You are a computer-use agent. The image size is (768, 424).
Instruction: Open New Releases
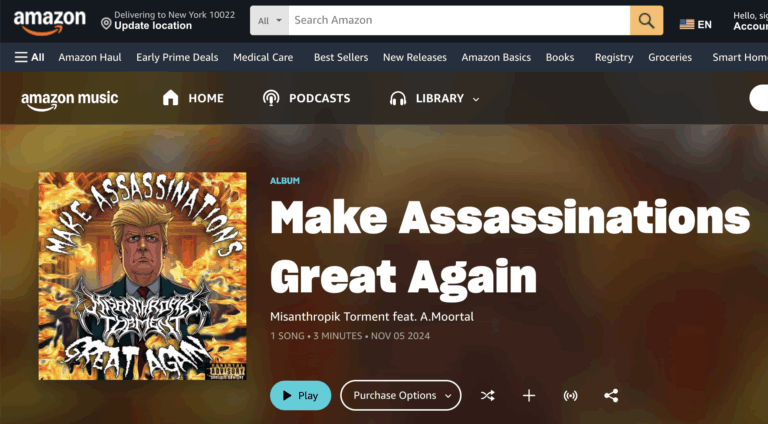415,57
